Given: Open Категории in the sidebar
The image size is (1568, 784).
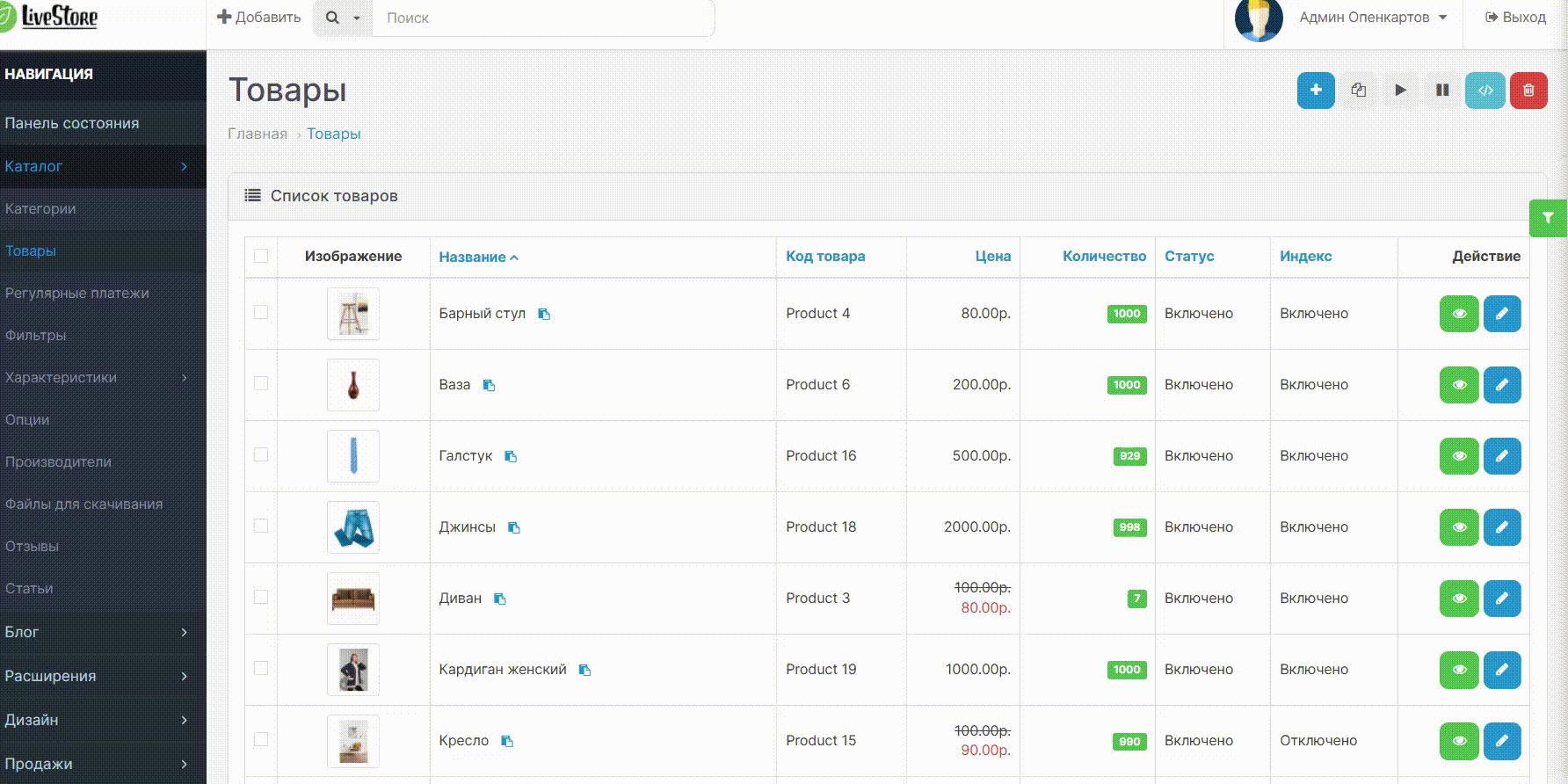Looking at the screenshot, I should click(x=40, y=208).
